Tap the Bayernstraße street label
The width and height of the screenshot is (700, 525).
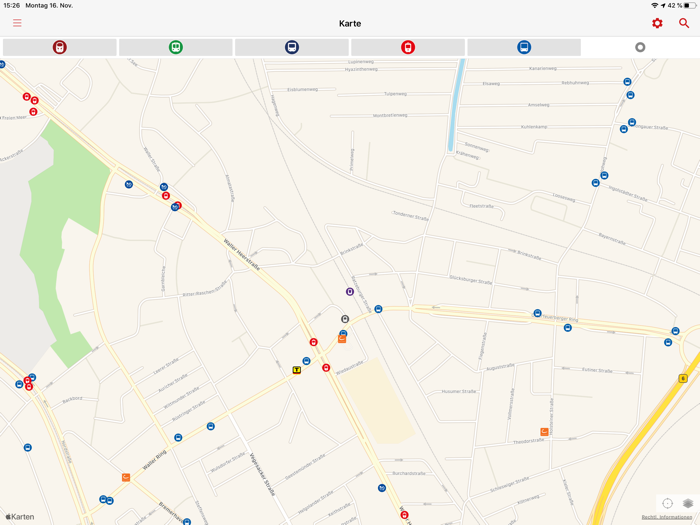[x=612, y=239]
